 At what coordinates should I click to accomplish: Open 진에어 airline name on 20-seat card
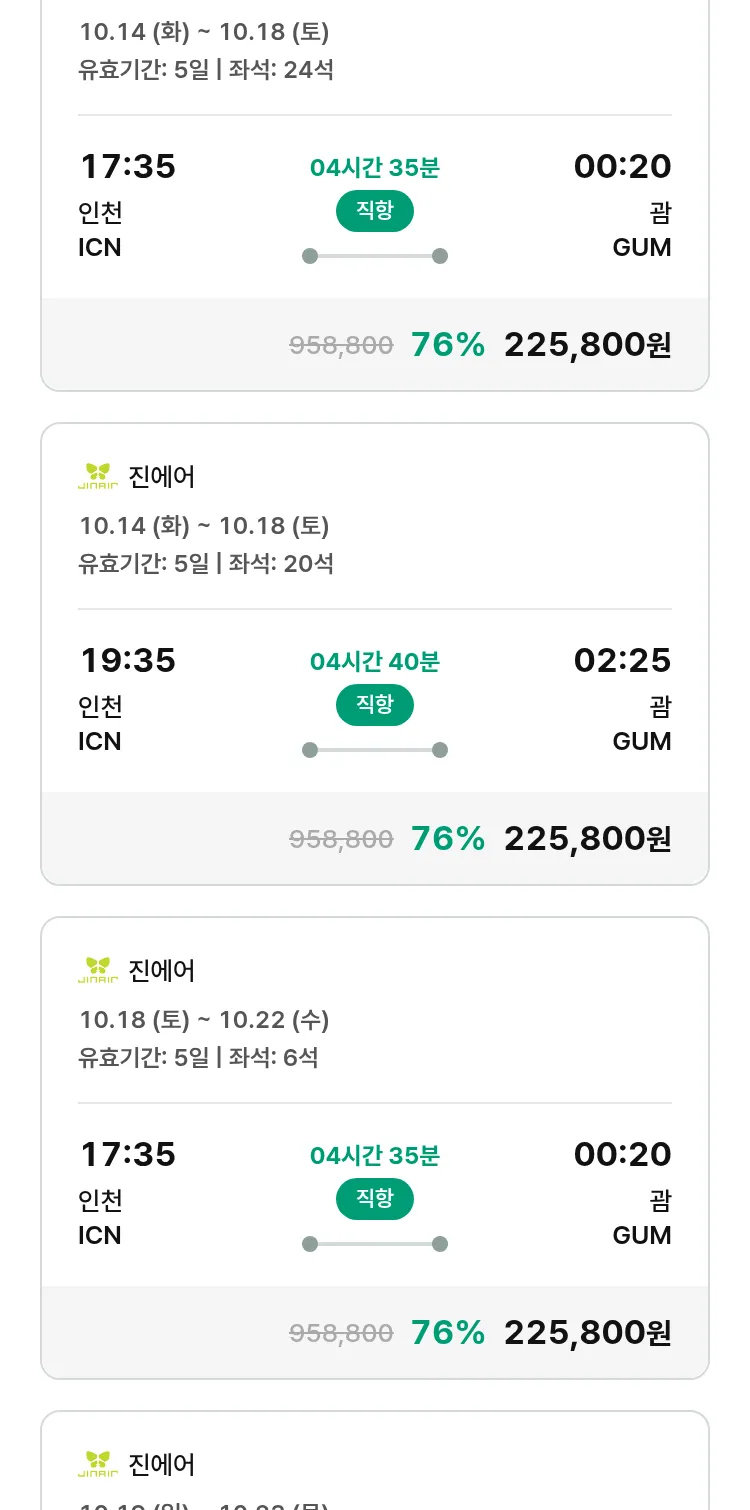(162, 476)
